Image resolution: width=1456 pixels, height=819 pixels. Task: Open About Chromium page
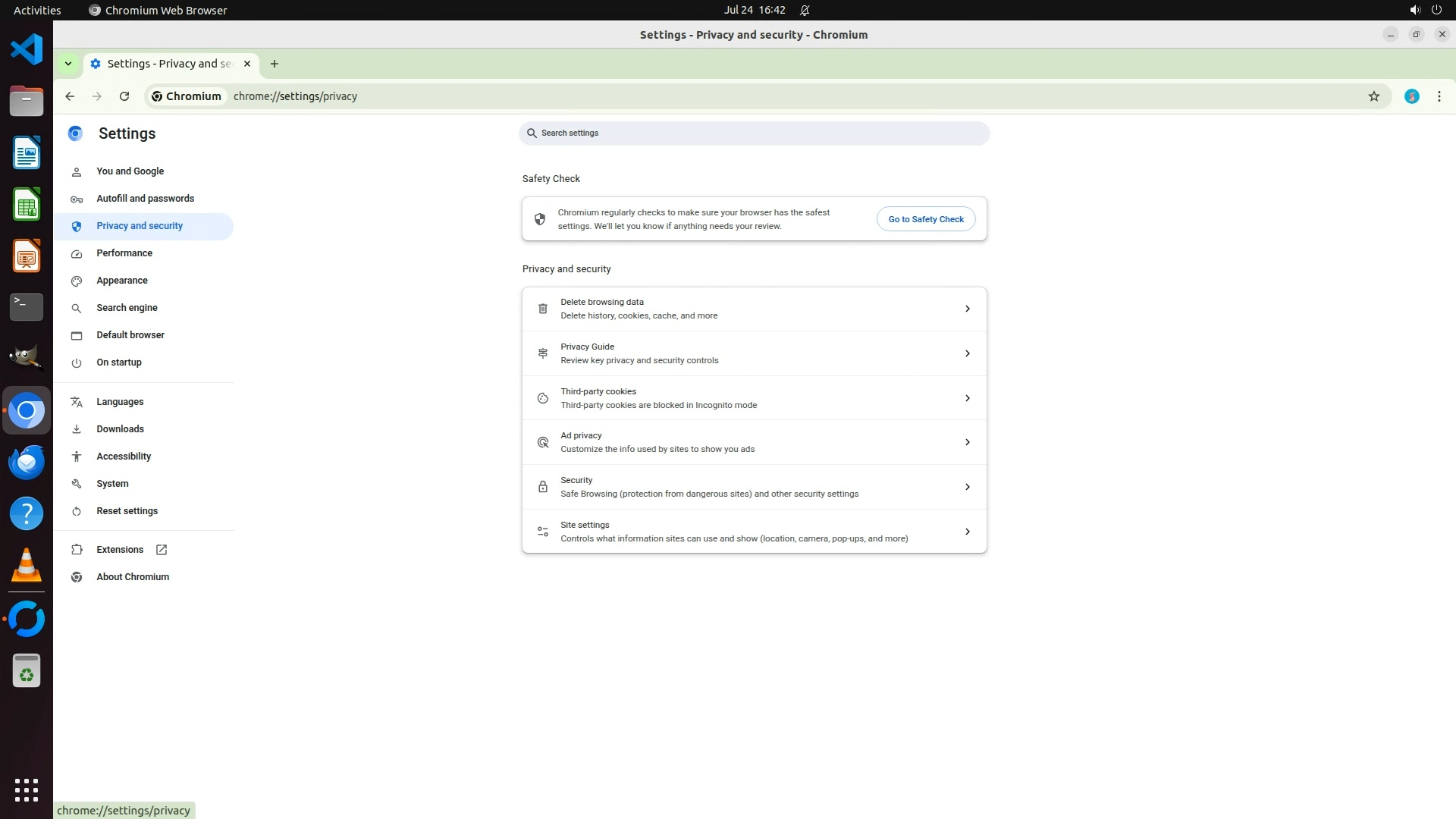click(133, 577)
